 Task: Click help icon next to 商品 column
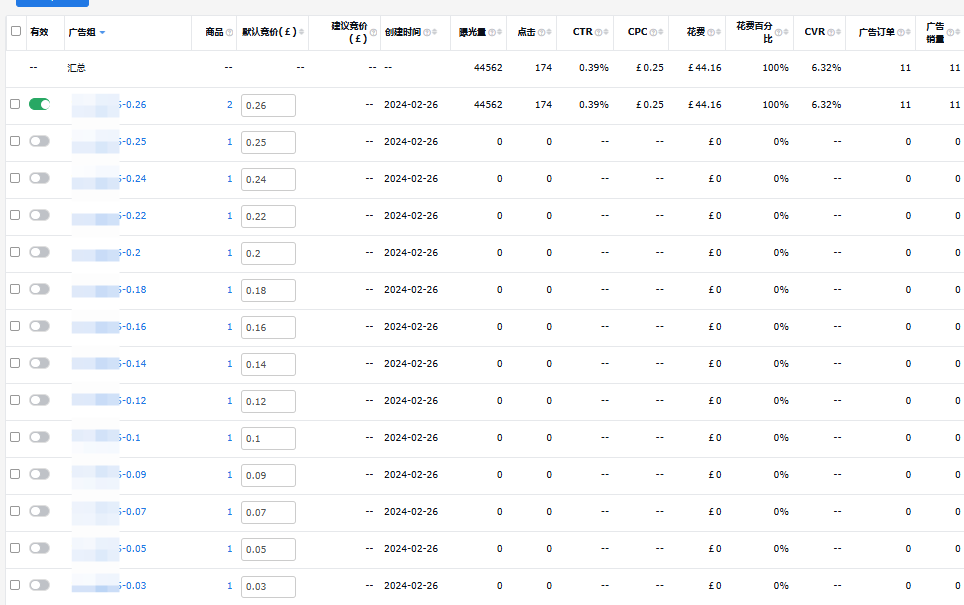click(230, 32)
